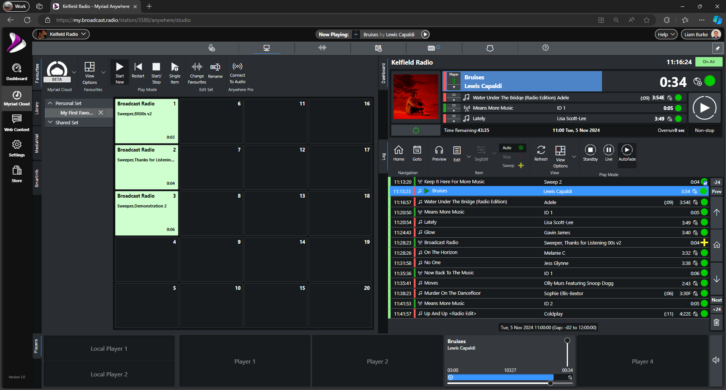
Task: Open Web Content in left sidebar
Action: click(16, 123)
